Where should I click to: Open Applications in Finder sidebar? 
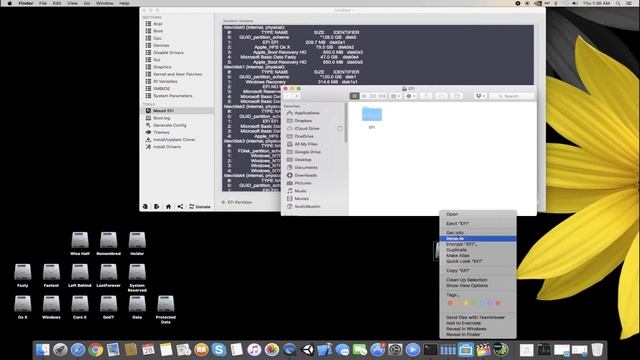pyautogui.click(x=307, y=113)
